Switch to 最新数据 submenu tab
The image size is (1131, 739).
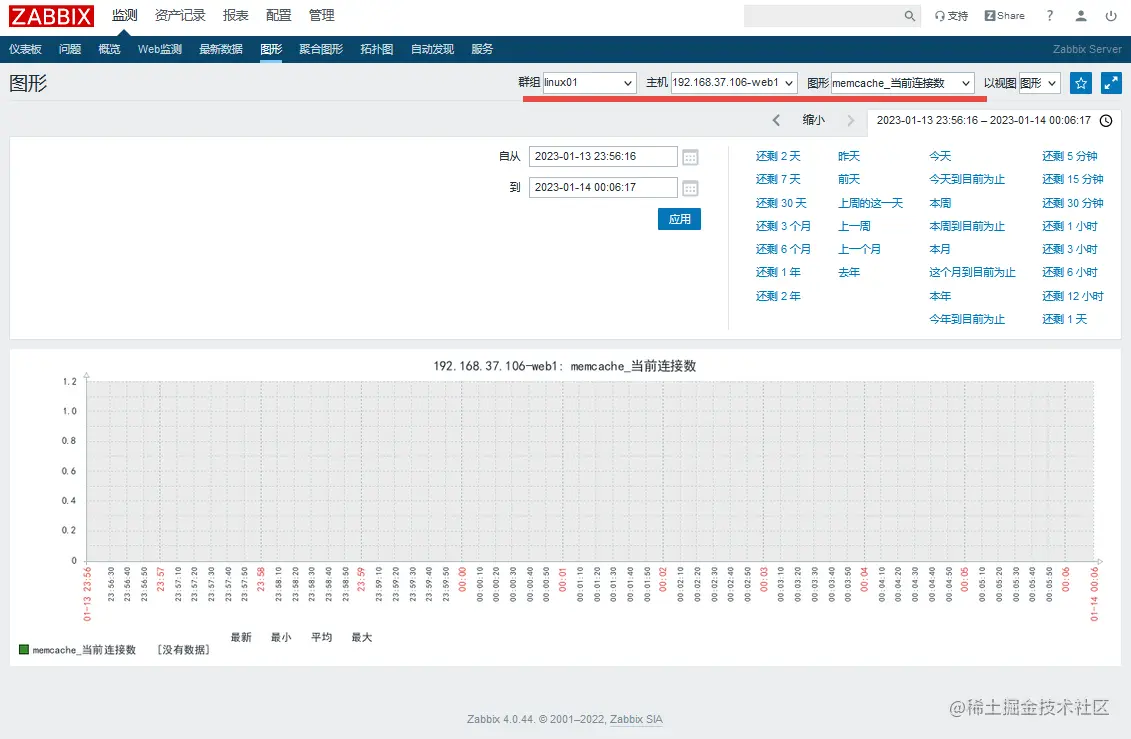point(221,49)
